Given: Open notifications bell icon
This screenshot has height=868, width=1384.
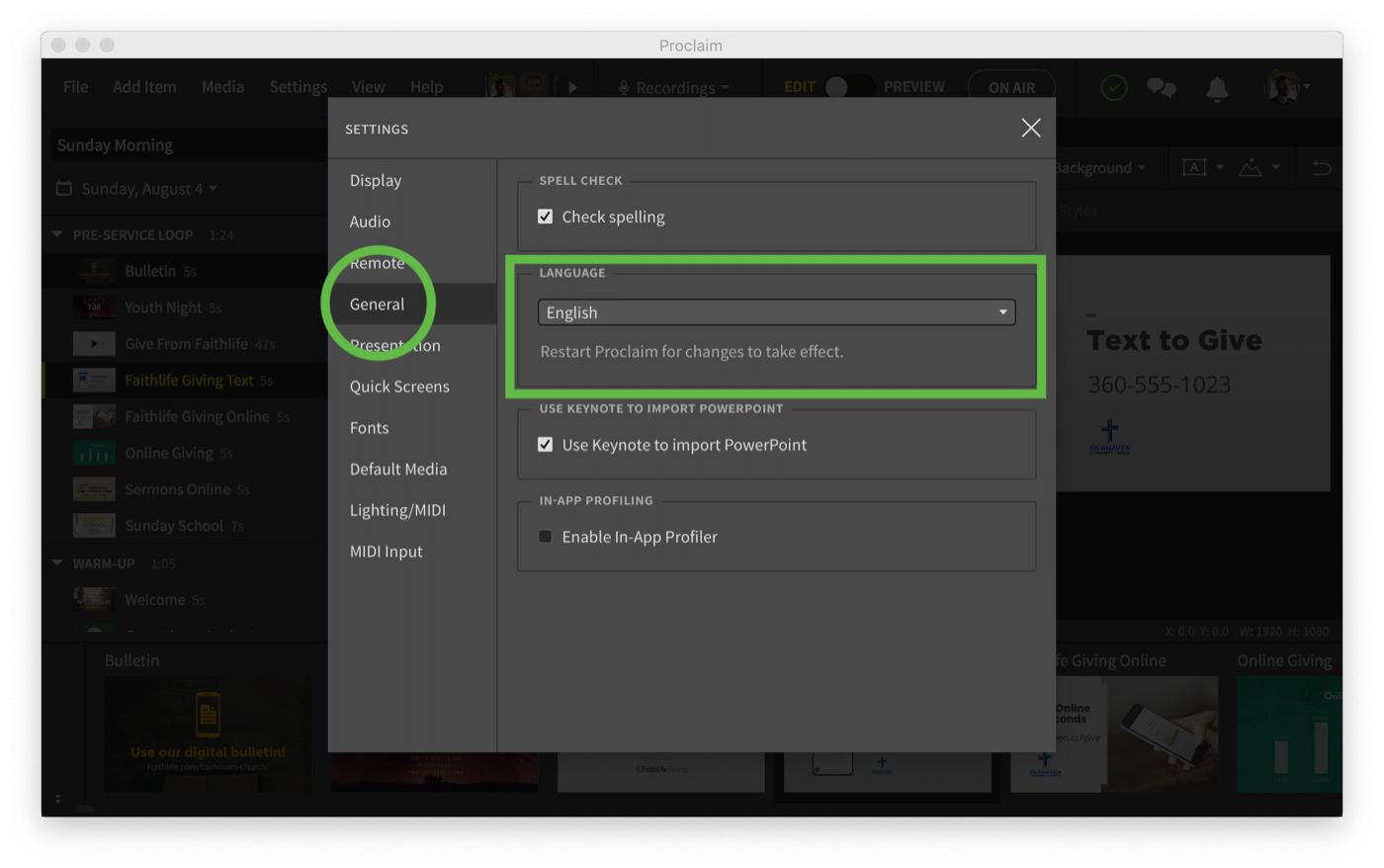Looking at the screenshot, I should (x=1217, y=88).
